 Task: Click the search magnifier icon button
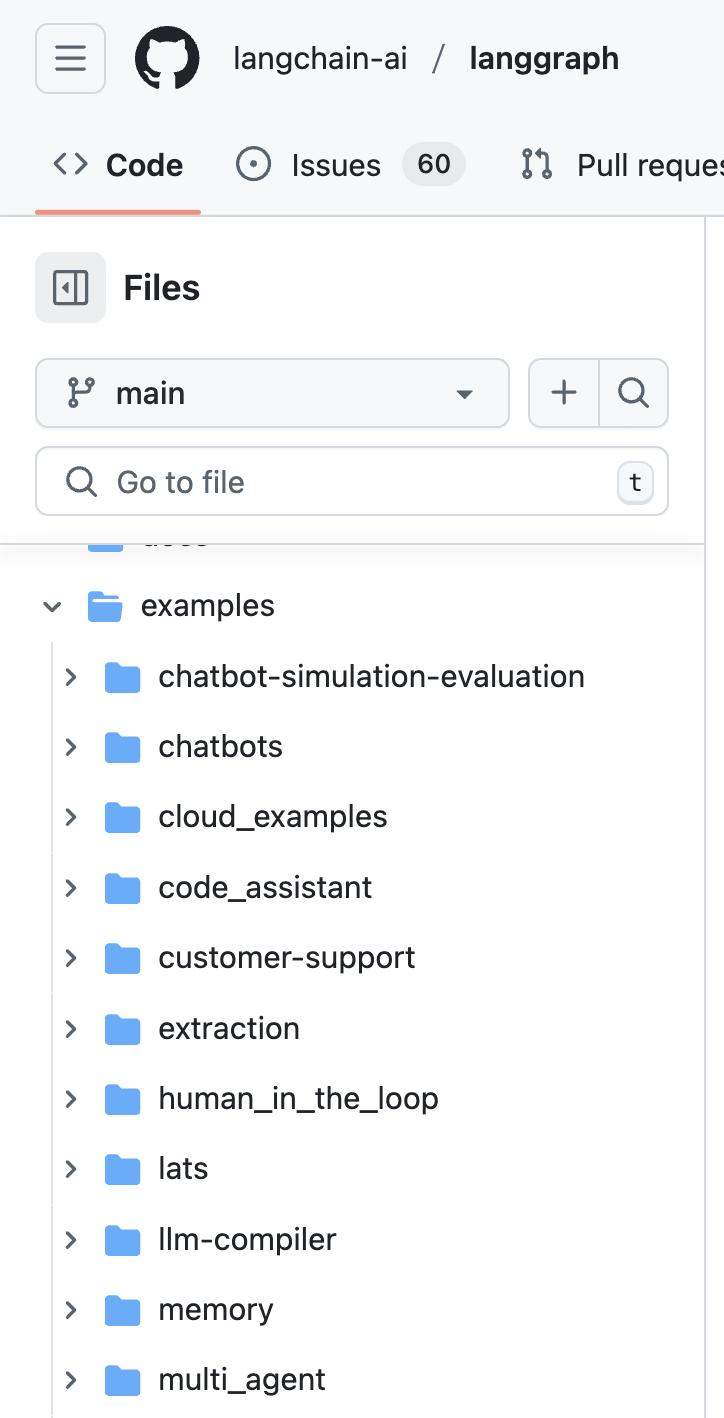point(633,393)
